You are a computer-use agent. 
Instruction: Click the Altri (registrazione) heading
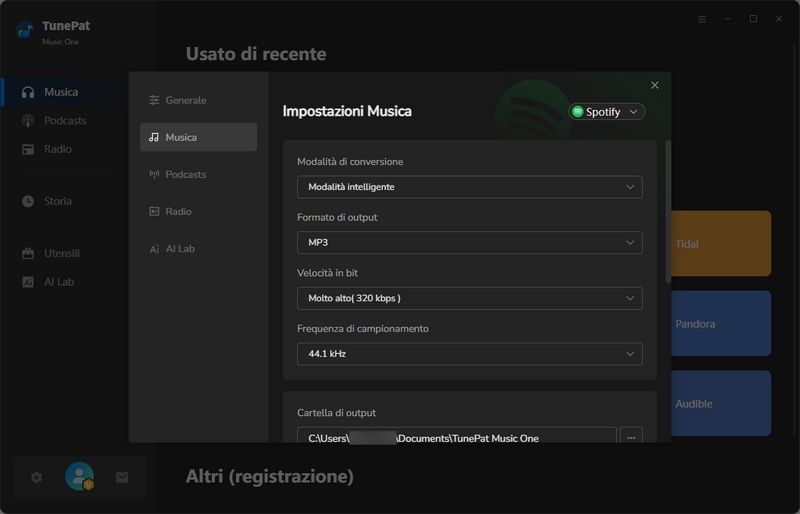tap(269, 476)
